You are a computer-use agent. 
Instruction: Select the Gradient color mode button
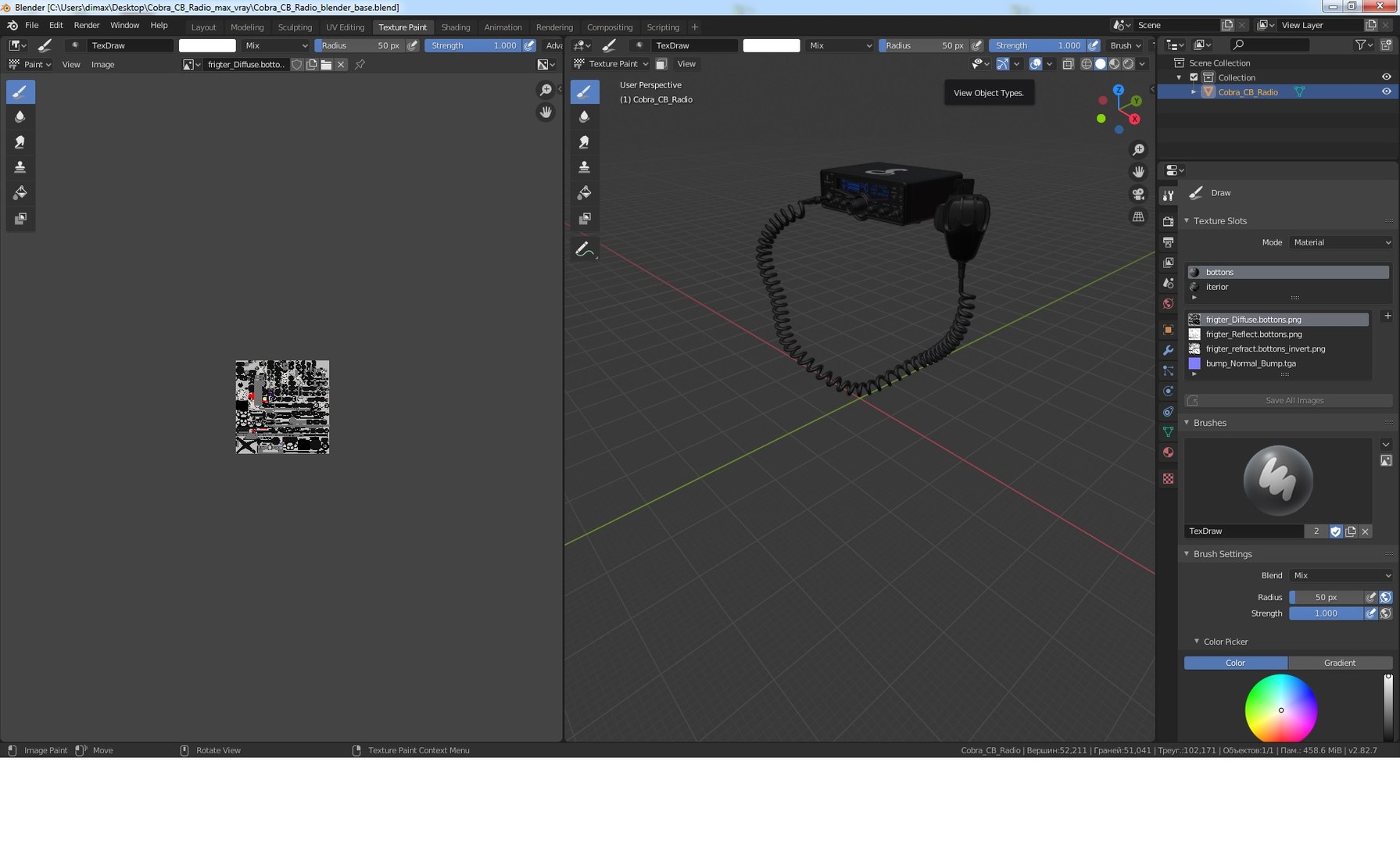click(1340, 663)
